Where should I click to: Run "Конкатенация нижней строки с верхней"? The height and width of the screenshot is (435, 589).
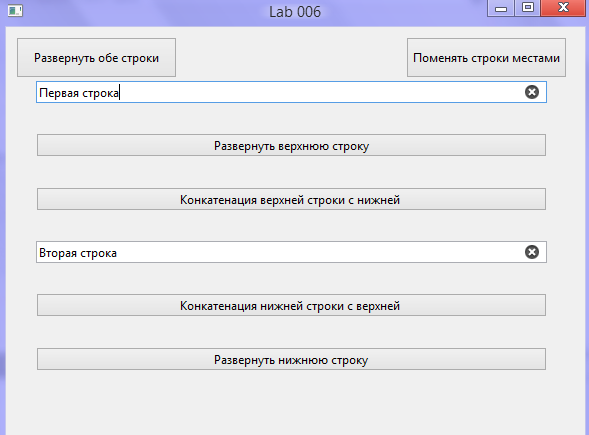coord(291,305)
